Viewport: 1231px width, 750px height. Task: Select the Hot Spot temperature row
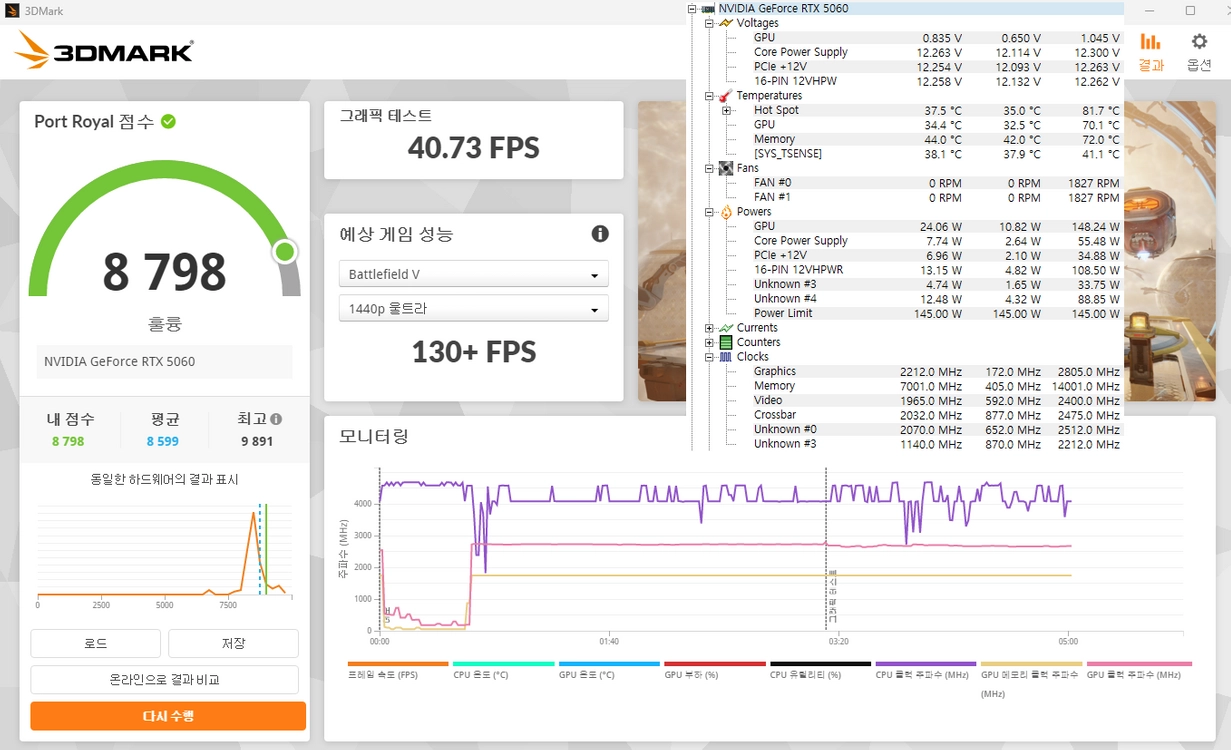tap(936, 110)
